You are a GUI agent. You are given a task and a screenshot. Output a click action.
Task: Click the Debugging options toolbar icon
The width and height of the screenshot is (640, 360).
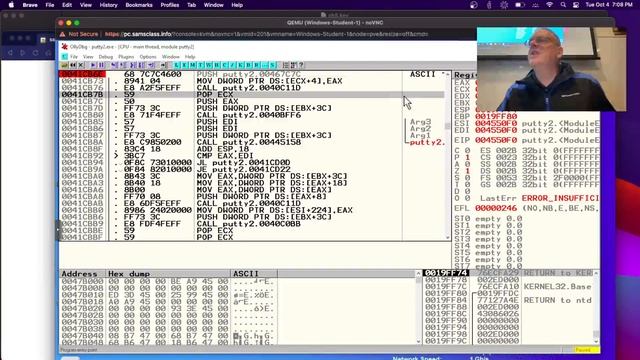point(285,65)
